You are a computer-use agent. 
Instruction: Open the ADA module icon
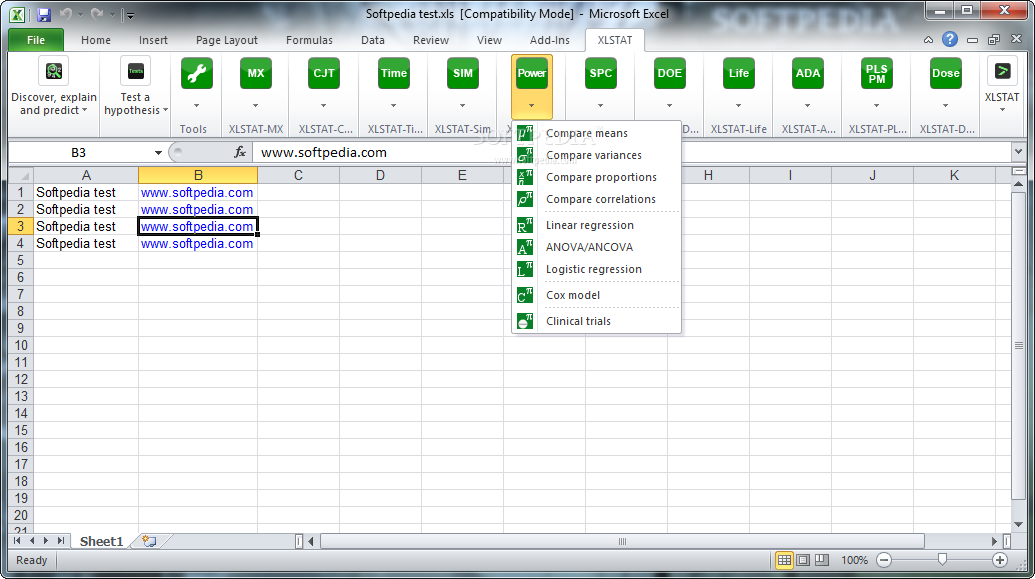click(x=807, y=73)
